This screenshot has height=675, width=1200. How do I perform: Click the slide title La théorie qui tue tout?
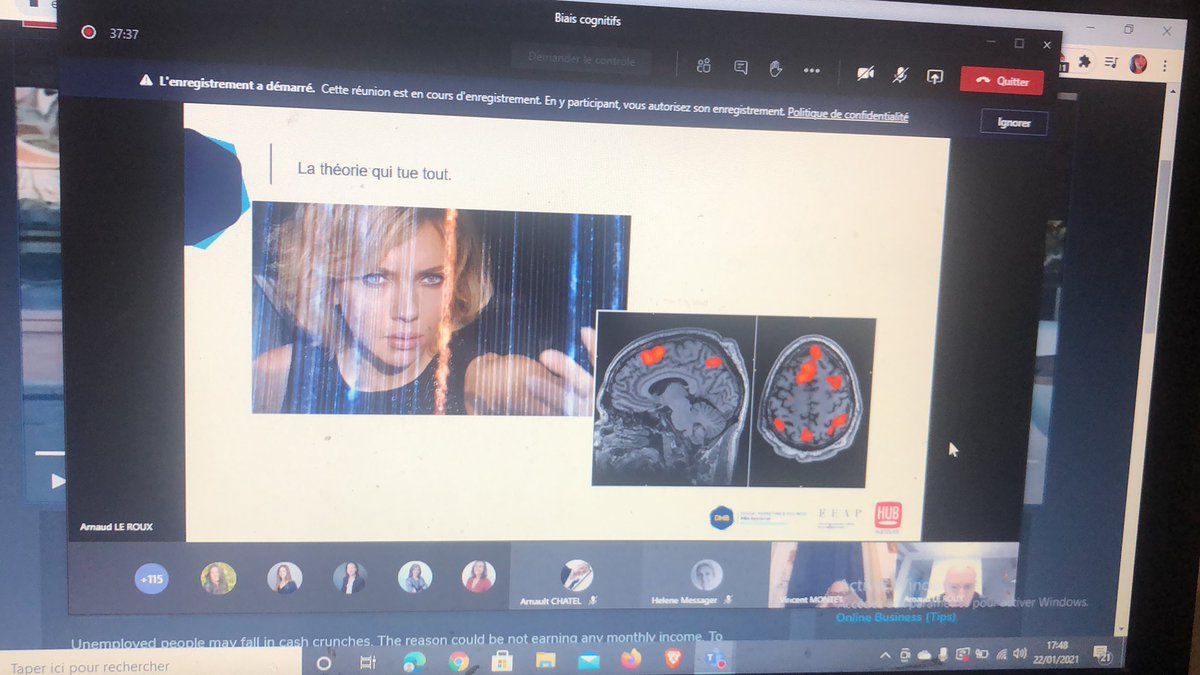(375, 170)
